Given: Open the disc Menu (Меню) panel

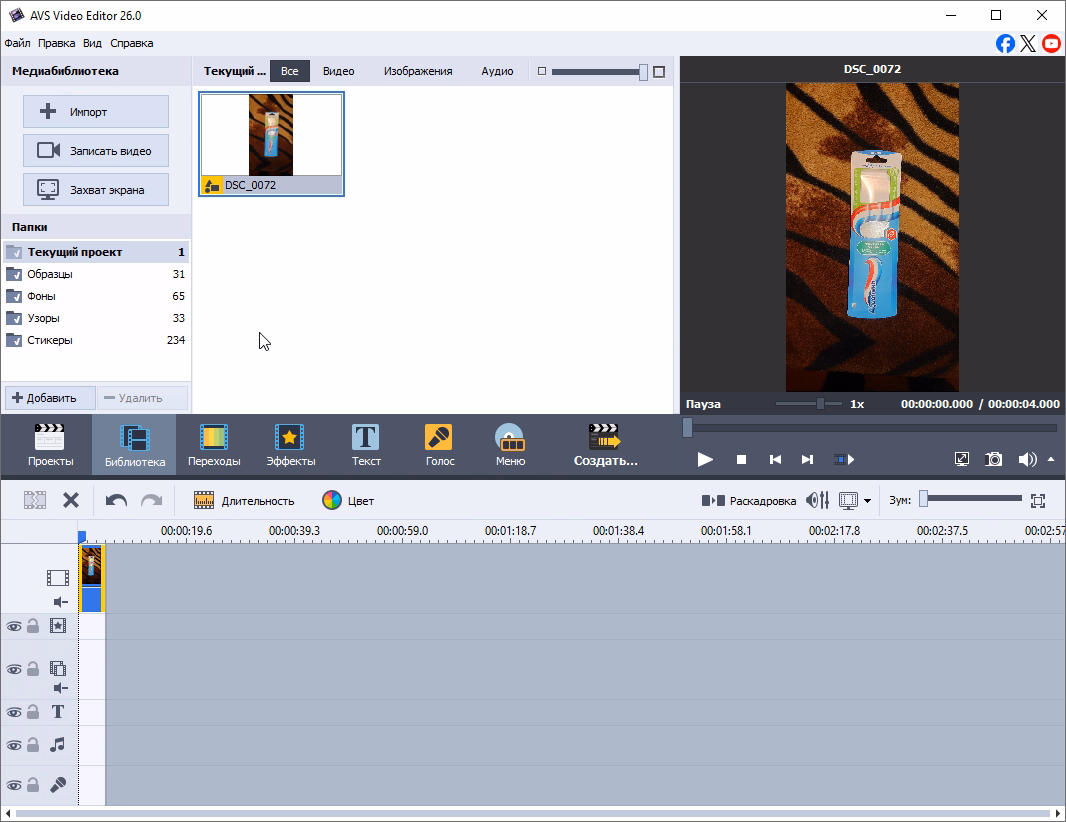Looking at the screenshot, I should [510, 446].
